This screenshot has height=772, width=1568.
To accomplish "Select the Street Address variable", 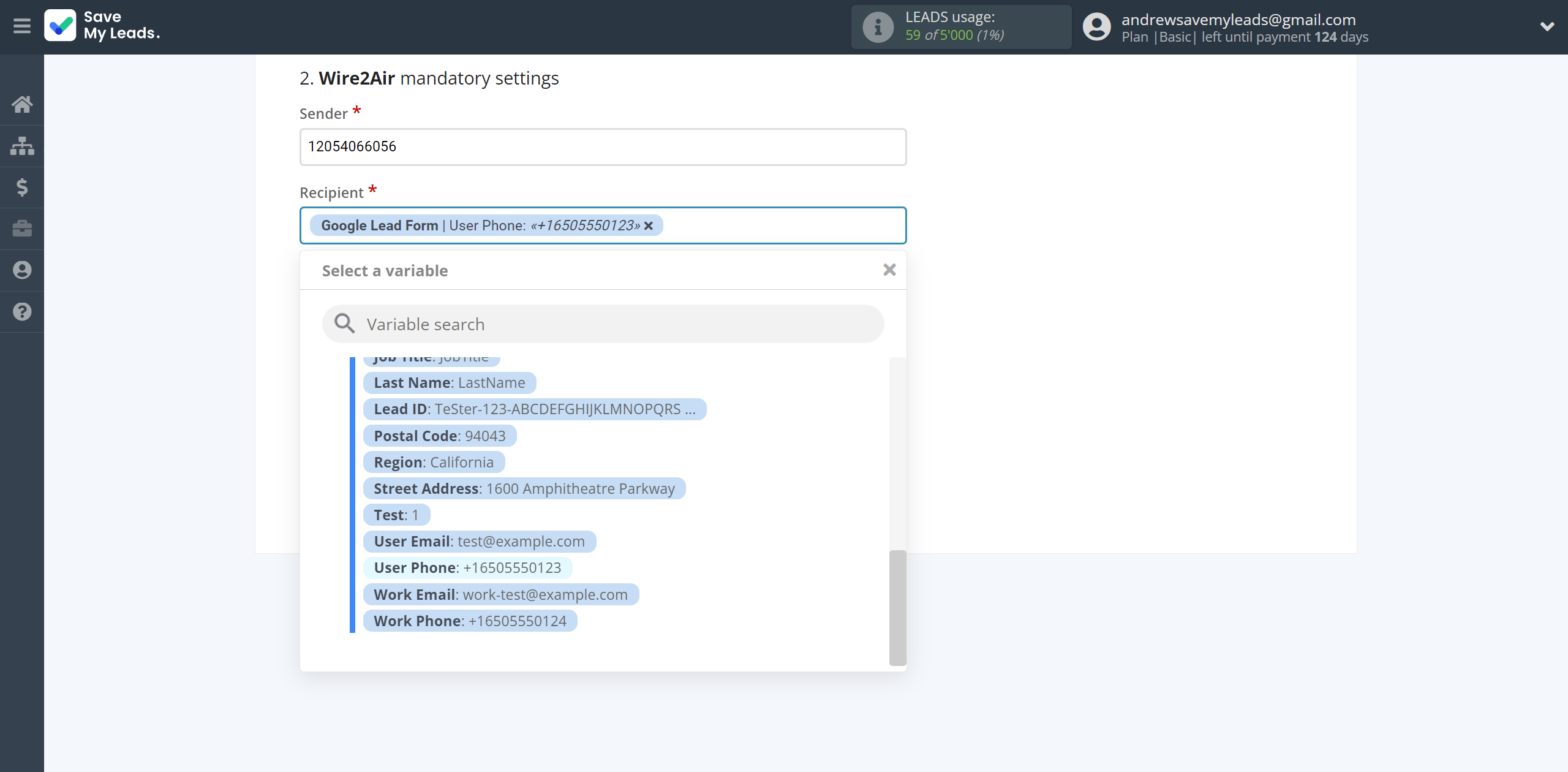I will (524, 489).
